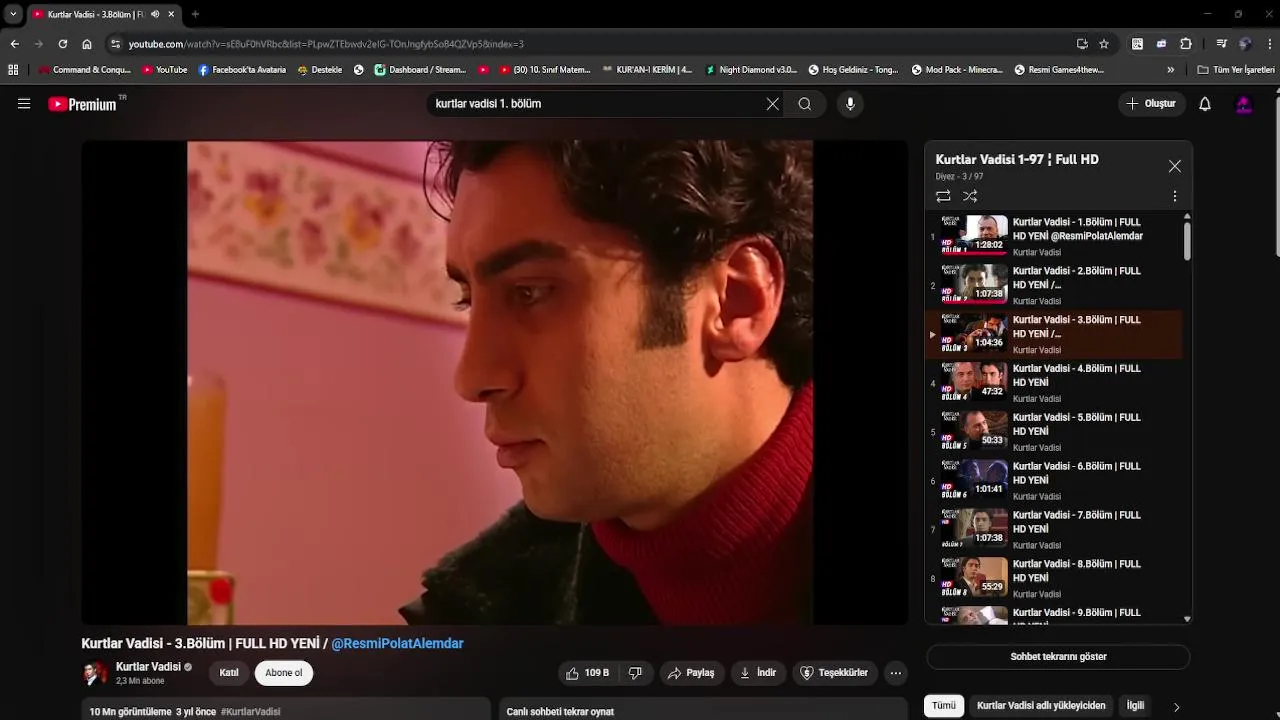The width and height of the screenshot is (1280, 720).
Task: Play 1.Bölüm from the playlist
Action: click(1054, 237)
